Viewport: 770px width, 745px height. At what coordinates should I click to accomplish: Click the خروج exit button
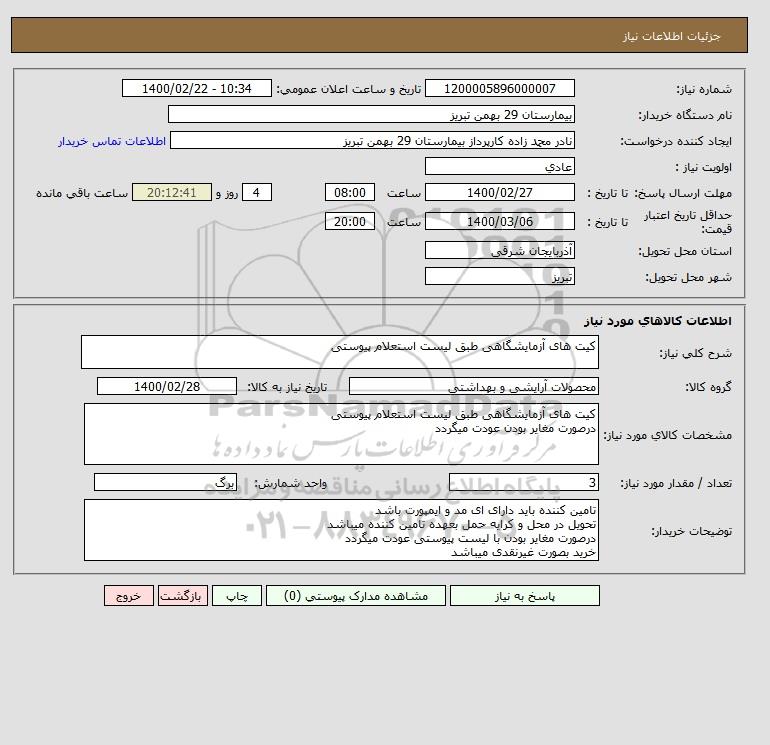pos(129,596)
